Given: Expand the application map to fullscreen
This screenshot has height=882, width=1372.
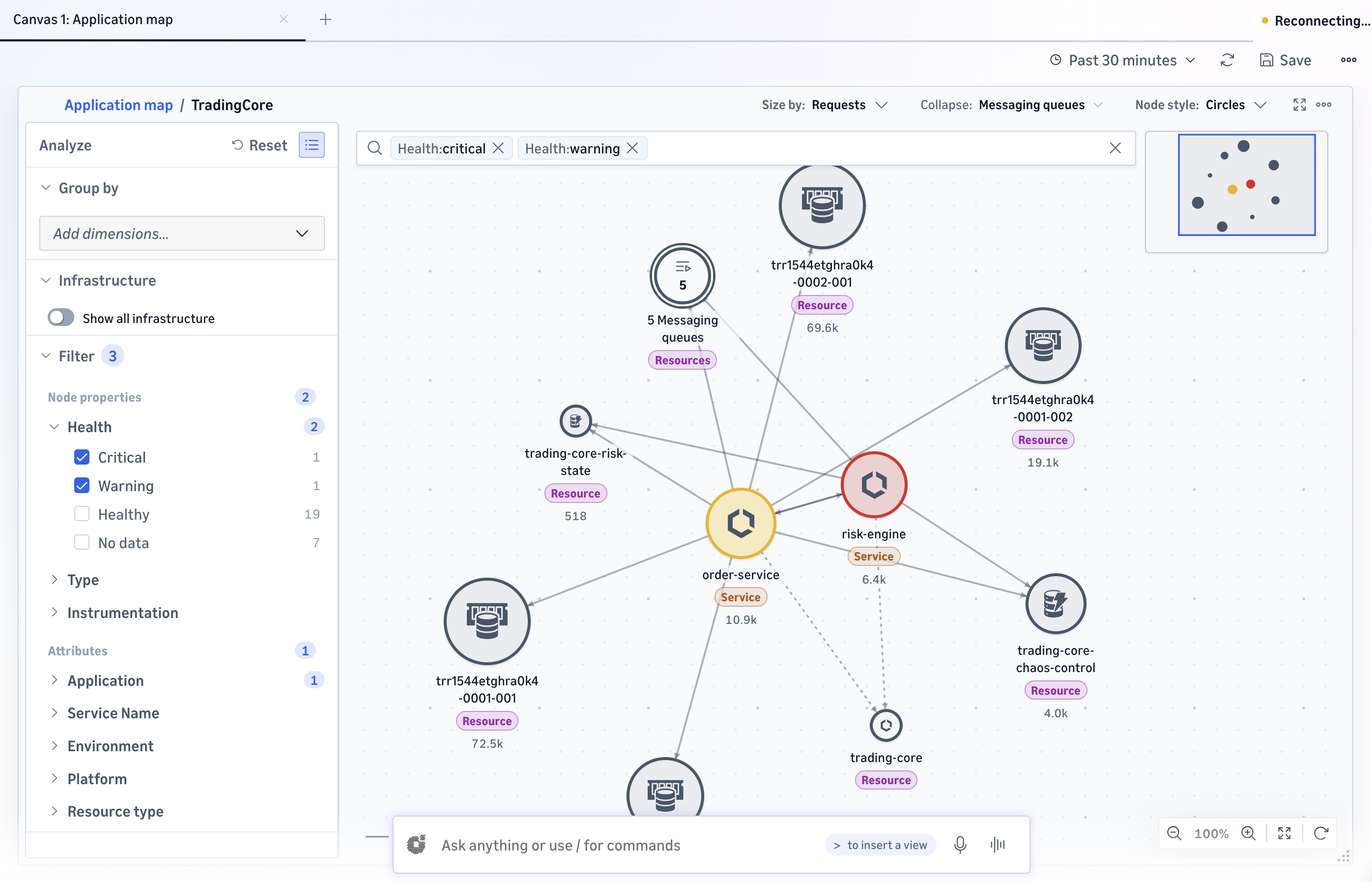Looking at the screenshot, I should tap(1299, 105).
